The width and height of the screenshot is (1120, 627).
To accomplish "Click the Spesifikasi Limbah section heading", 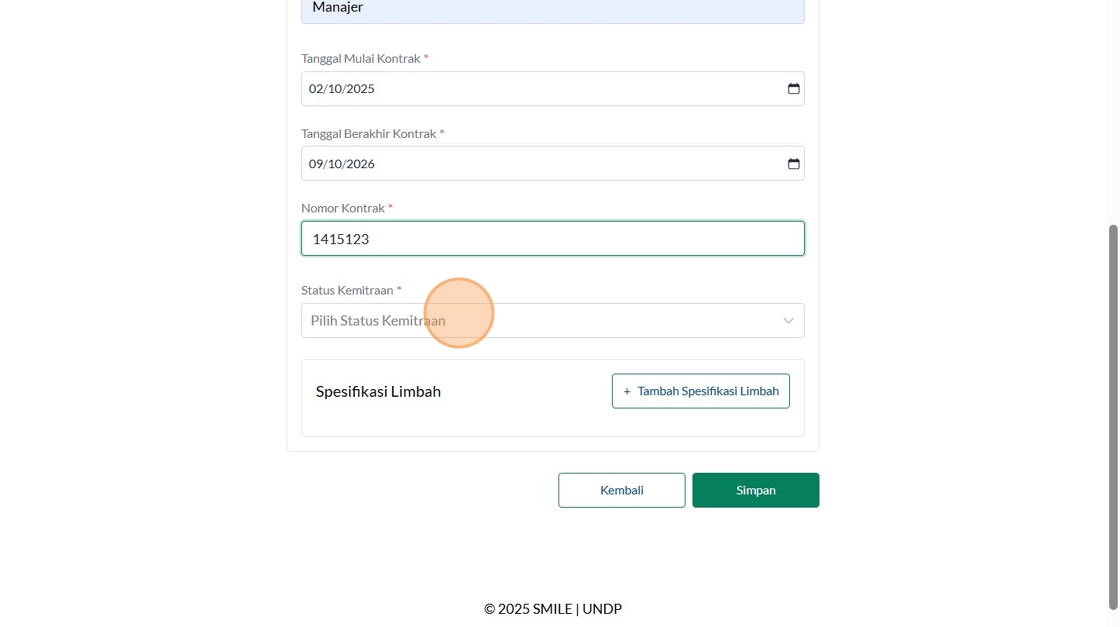I will 378,391.
